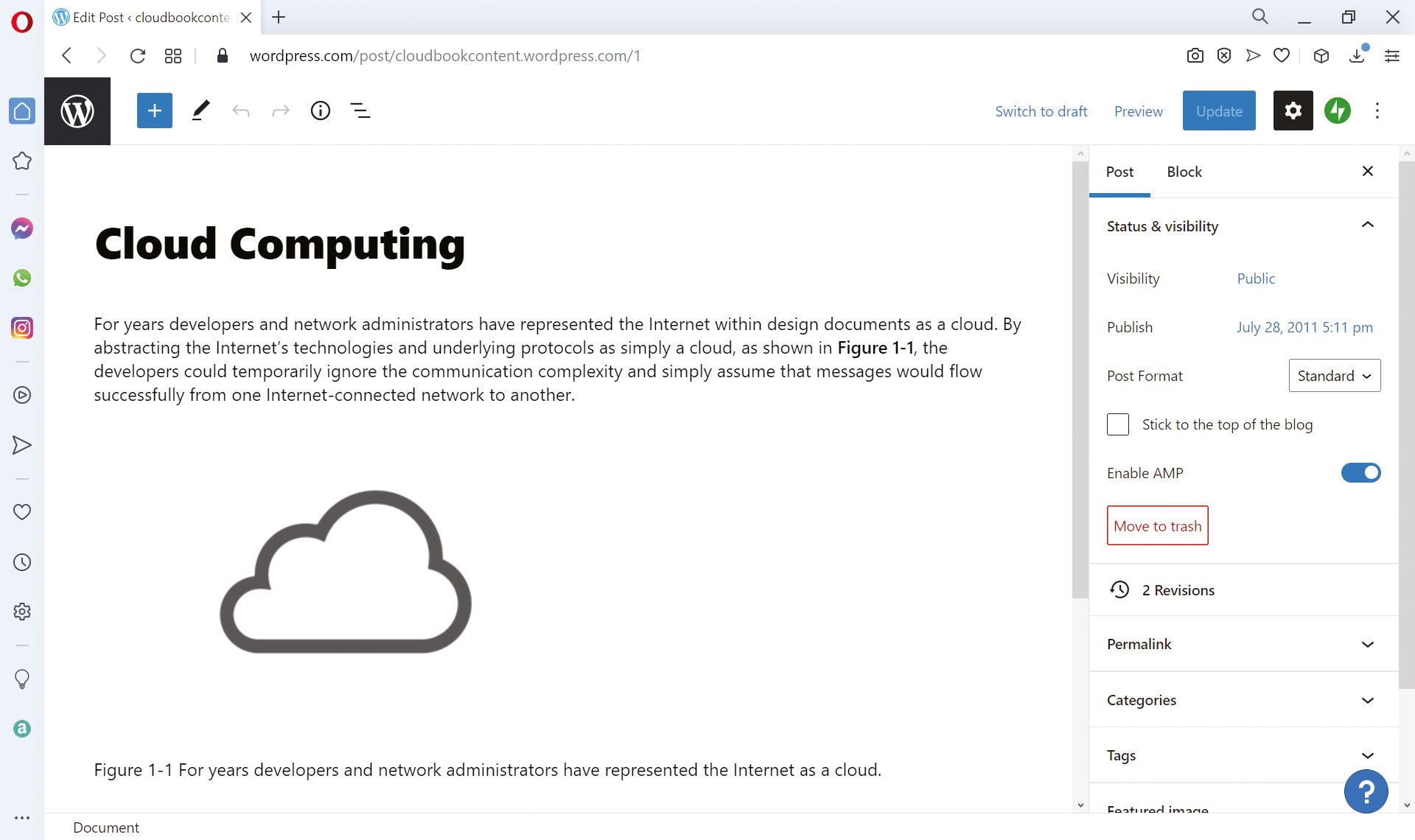Image resolution: width=1415 pixels, height=840 pixels.
Task: Switch to the Post tab
Action: point(1120,171)
